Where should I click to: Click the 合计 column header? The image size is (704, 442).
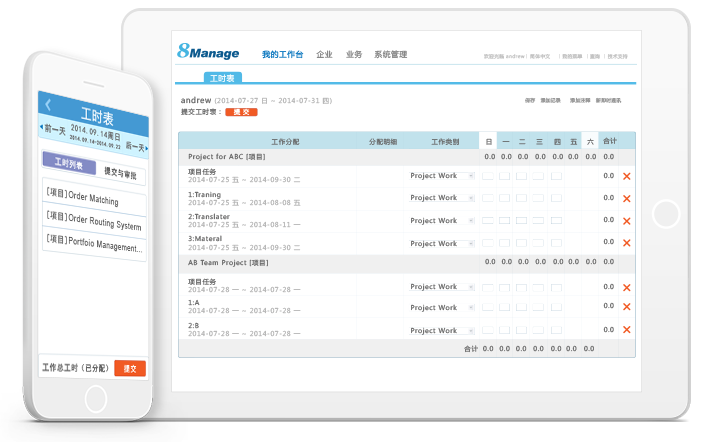coord(609,141)
